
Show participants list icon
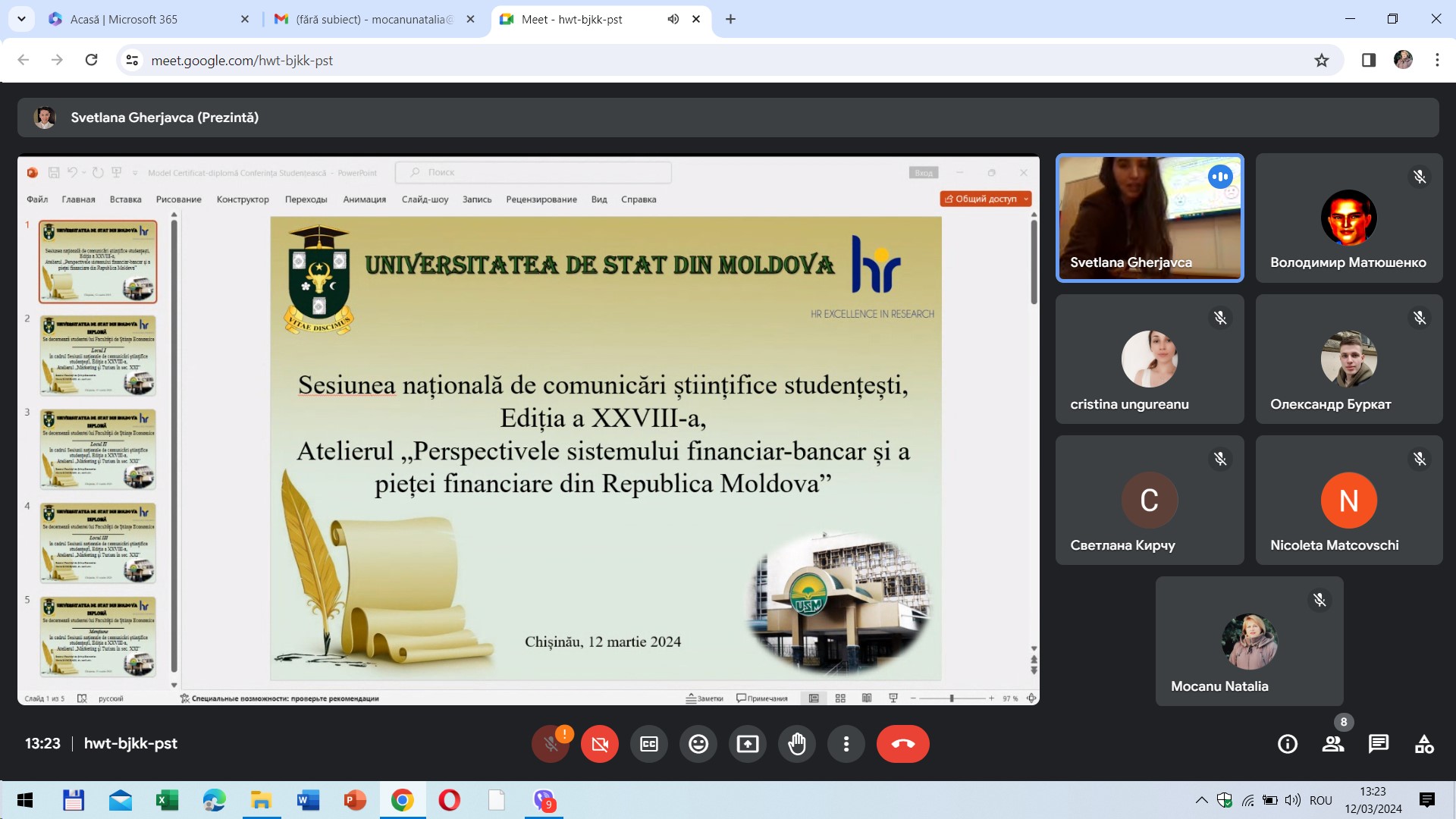tap(1333, 744)
